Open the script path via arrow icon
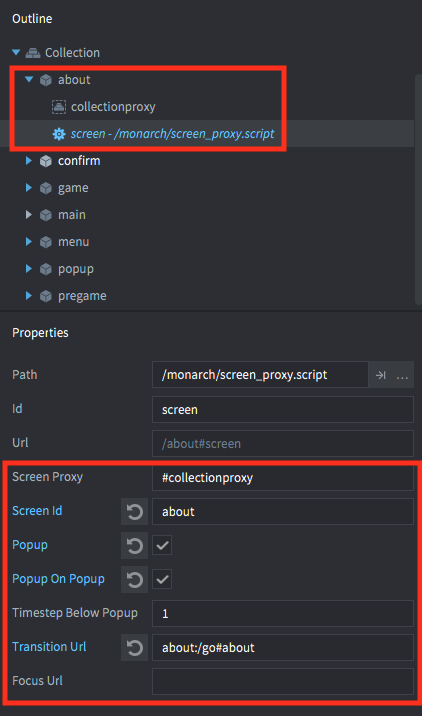The width and height of the screenshot is (422, 716). pyautogui.click(x=380, y=375)
